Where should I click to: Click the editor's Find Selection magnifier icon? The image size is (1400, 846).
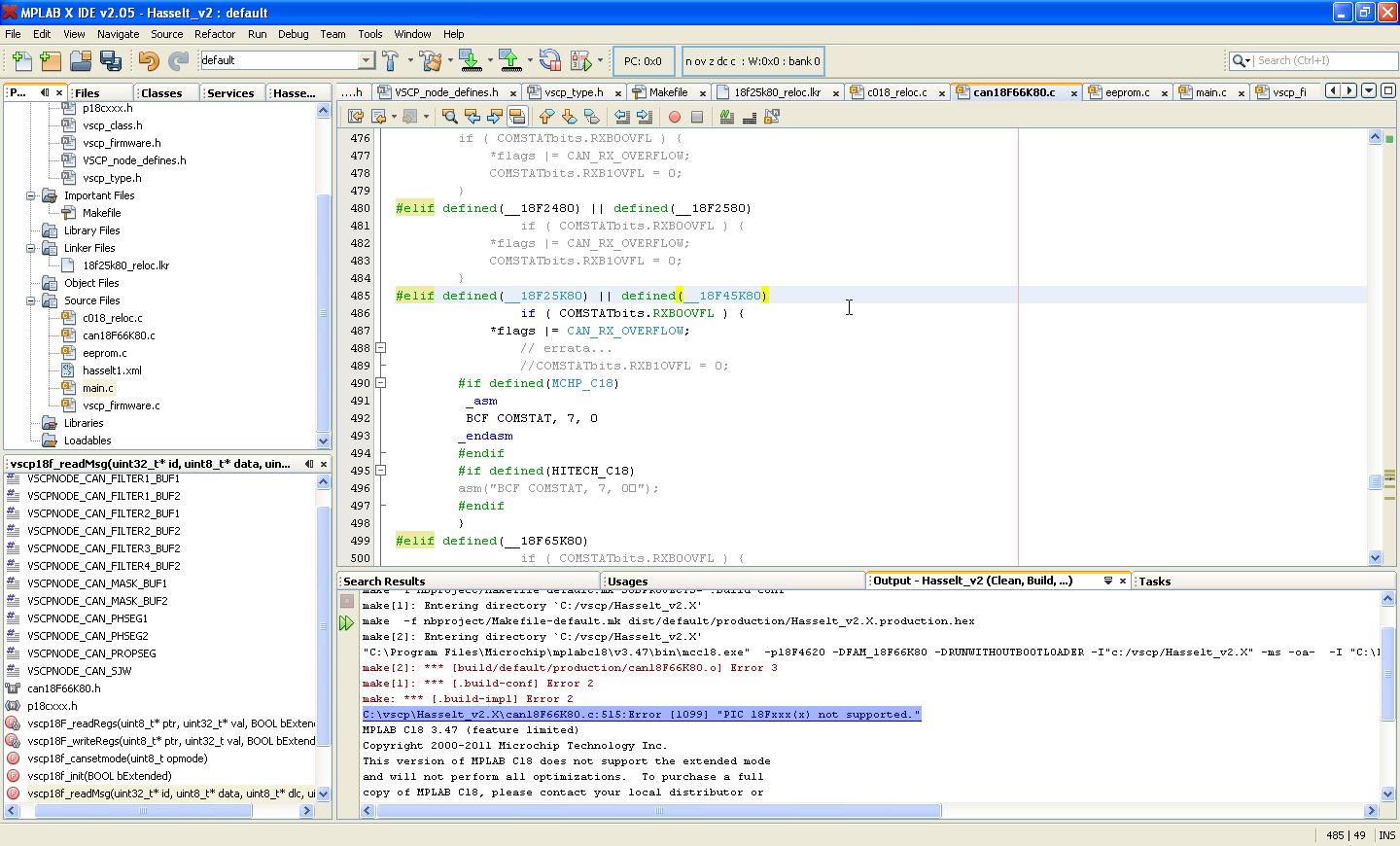tap(450, 117)
